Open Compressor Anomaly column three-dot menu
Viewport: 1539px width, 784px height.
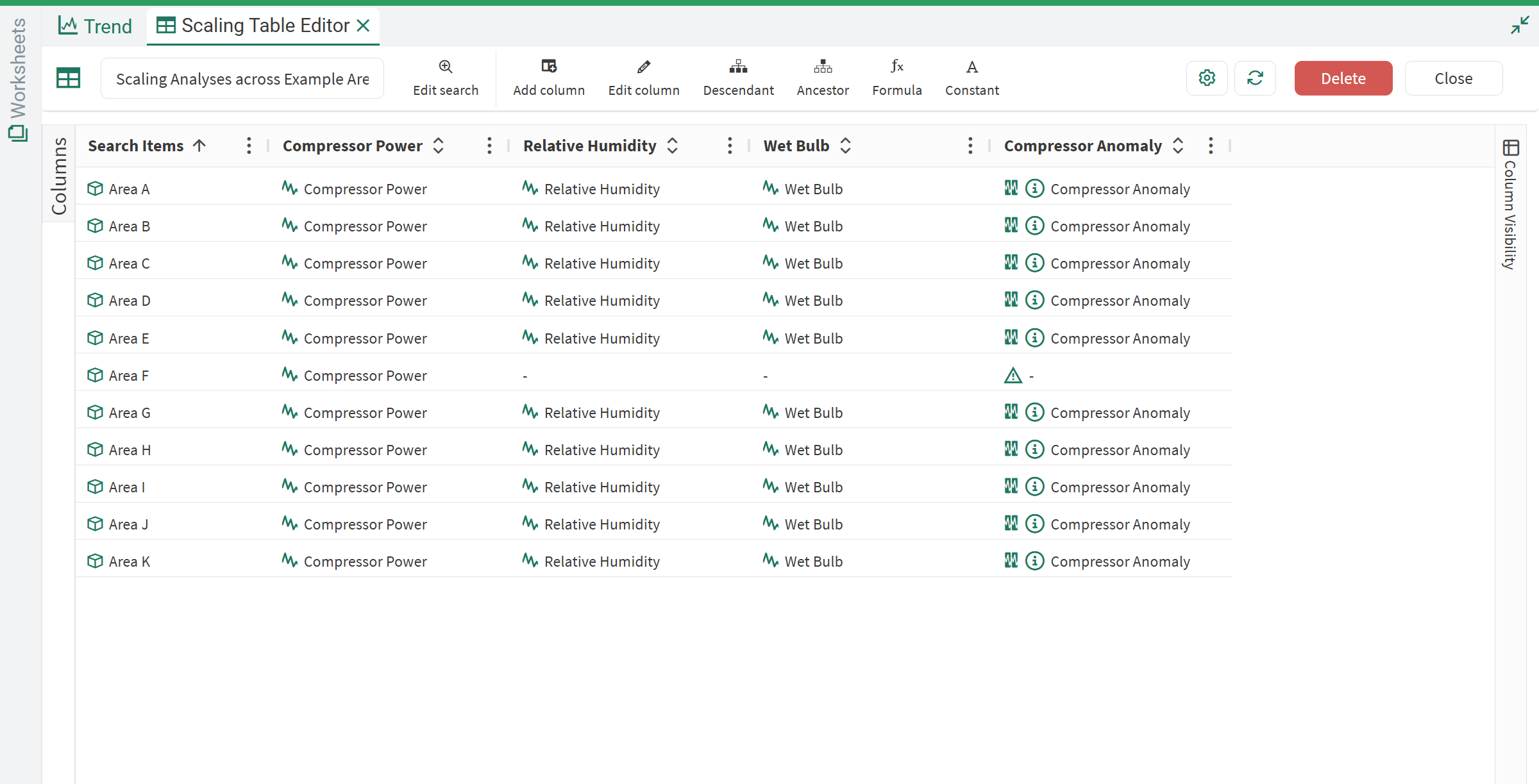(x=1211, y=146)
